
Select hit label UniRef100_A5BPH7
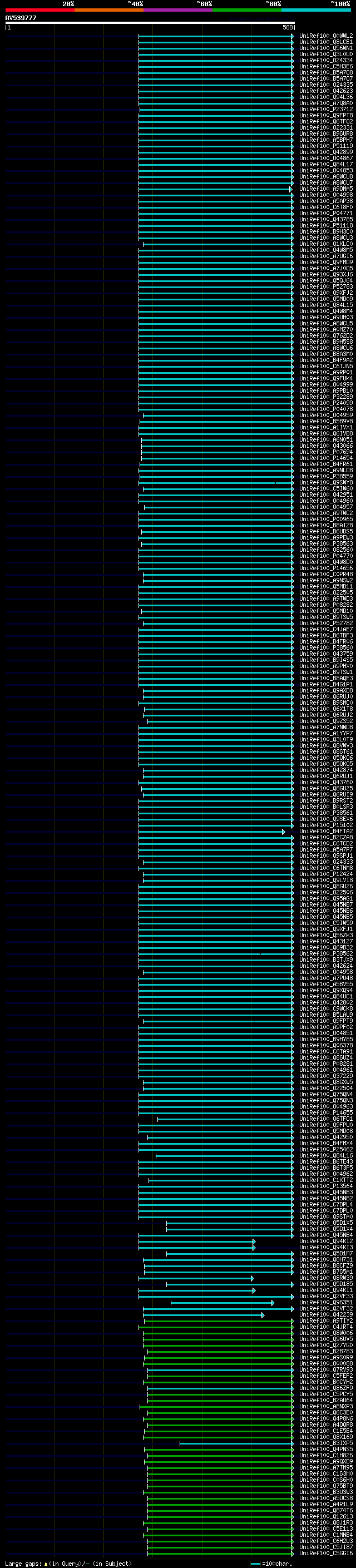point(326,140)
